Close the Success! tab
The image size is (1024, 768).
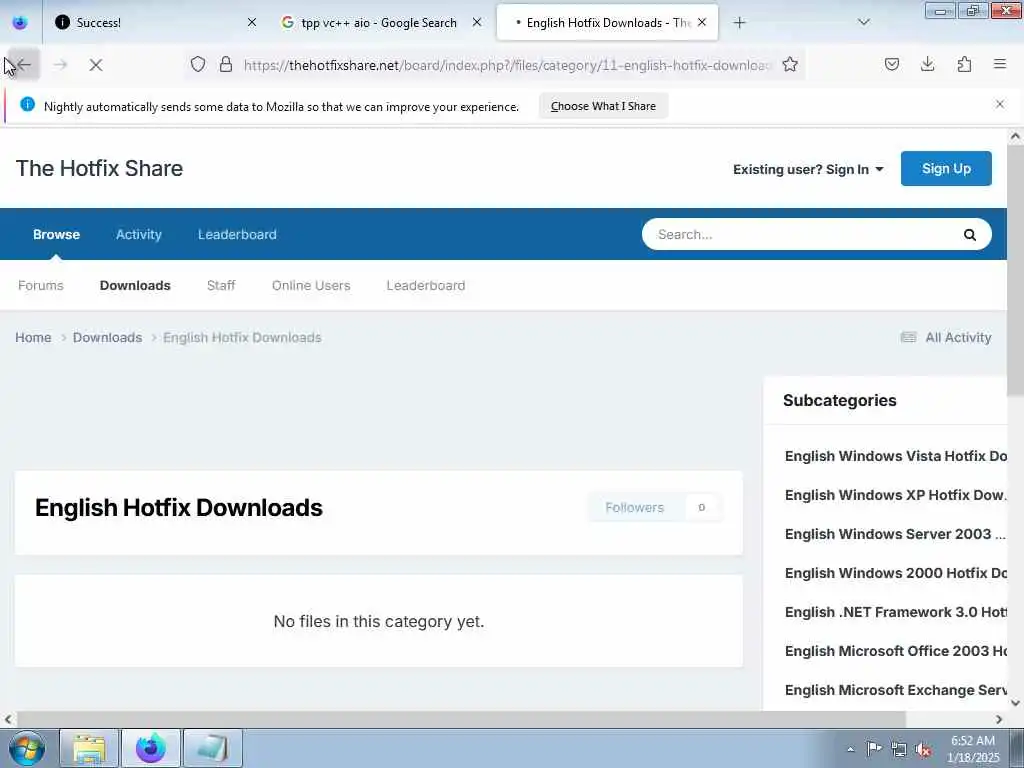pyautogui.click(x=252, y=22)
